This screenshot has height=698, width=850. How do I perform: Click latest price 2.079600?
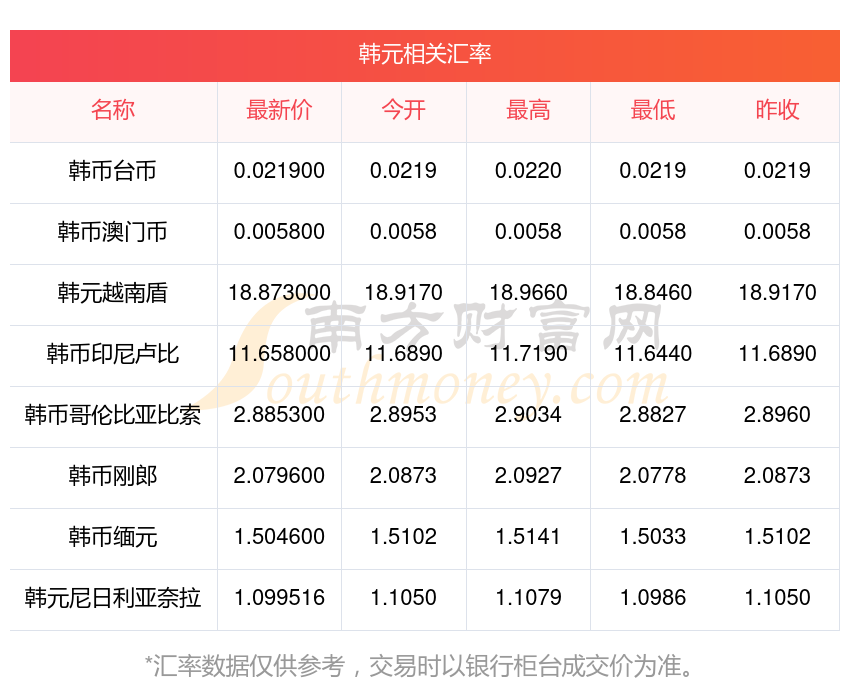pyautogui.click(x=279, y=476)
